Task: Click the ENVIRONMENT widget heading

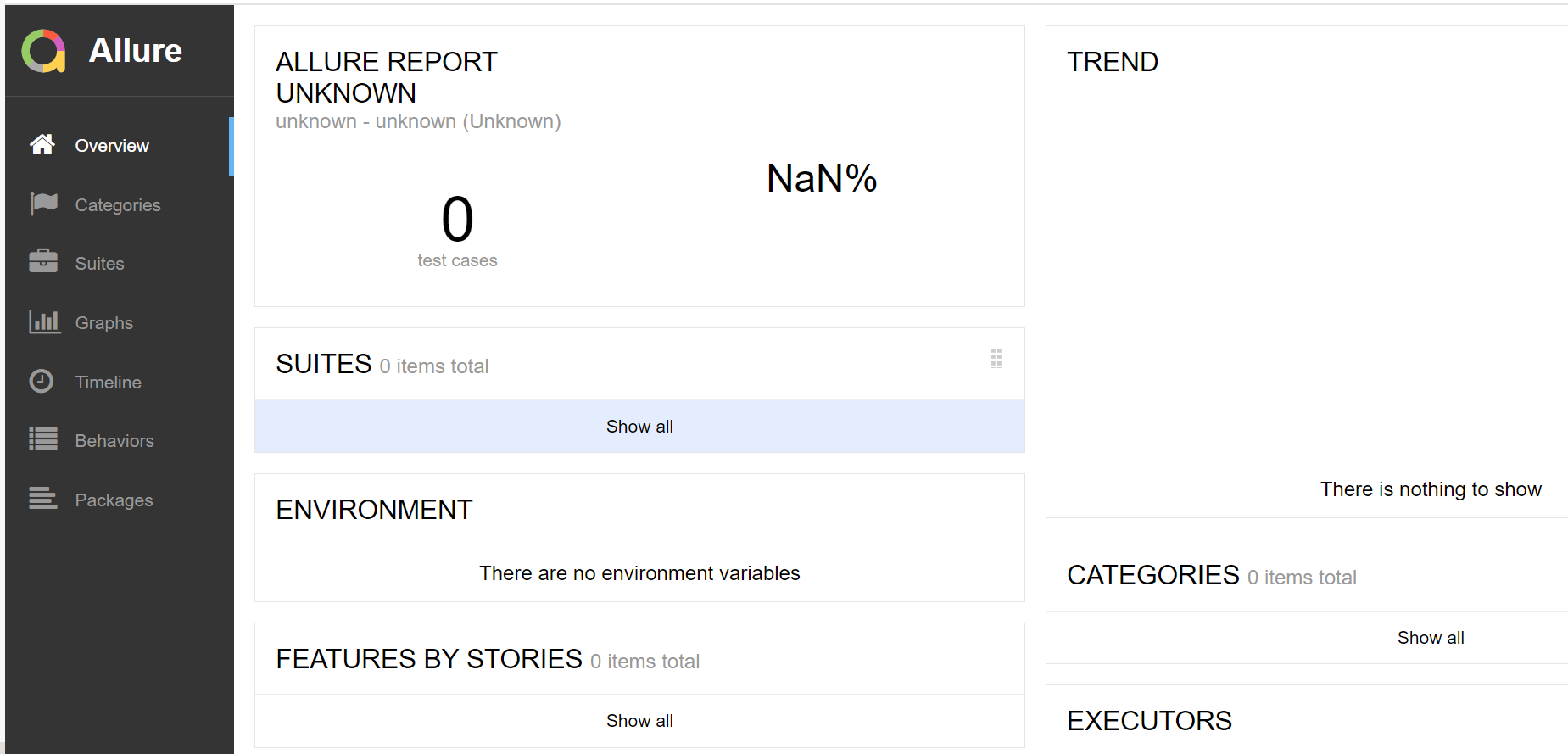Action: 374,510
